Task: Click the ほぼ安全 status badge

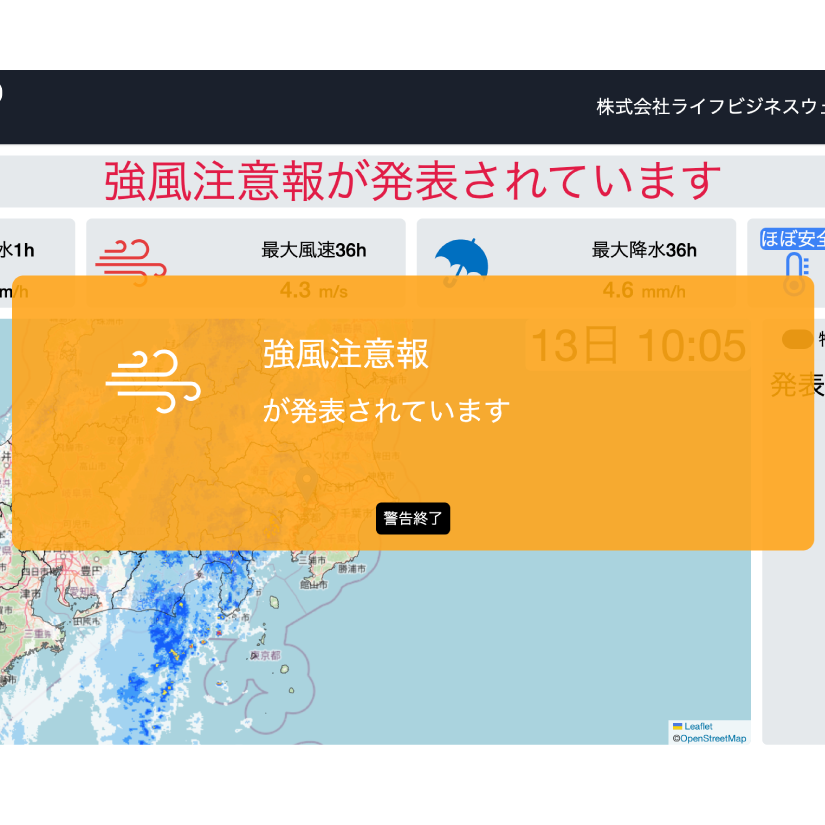Action: tap(794, 238)
